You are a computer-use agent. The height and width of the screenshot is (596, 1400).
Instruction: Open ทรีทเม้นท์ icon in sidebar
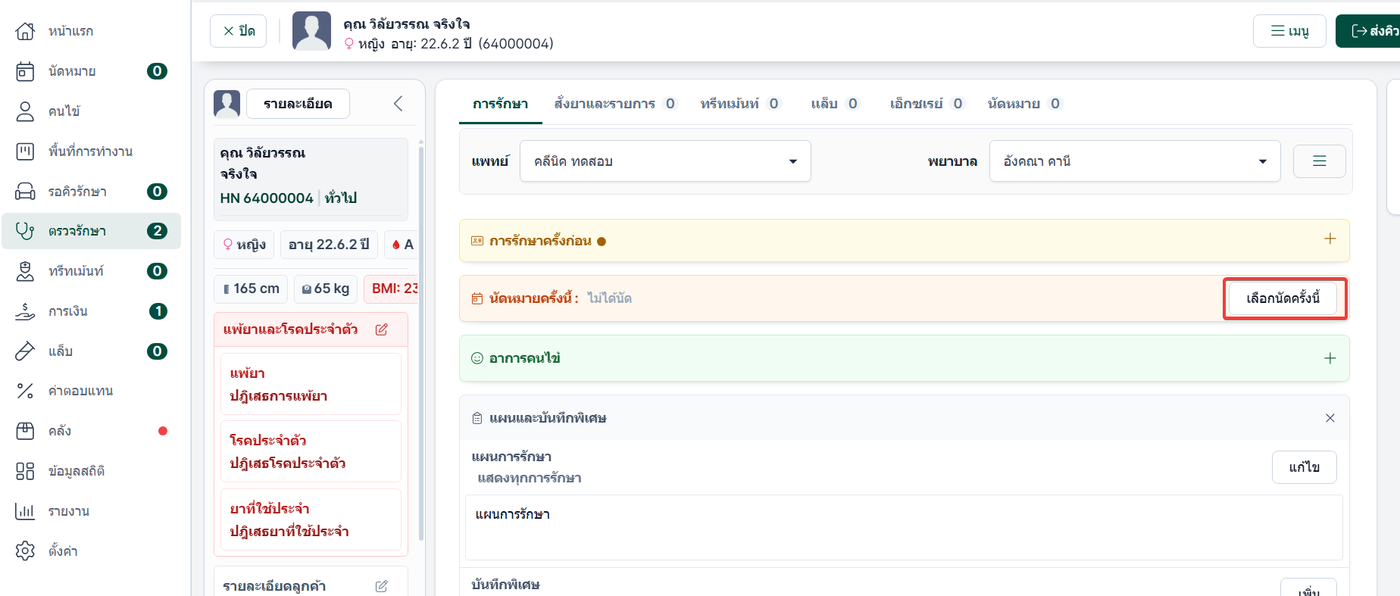26,271
